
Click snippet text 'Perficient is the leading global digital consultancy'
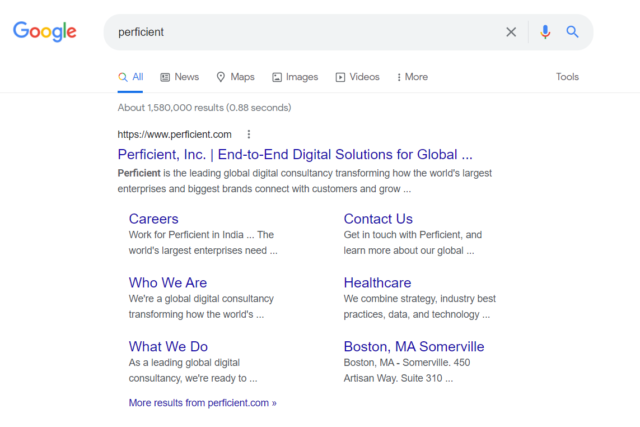coord(225,173)
